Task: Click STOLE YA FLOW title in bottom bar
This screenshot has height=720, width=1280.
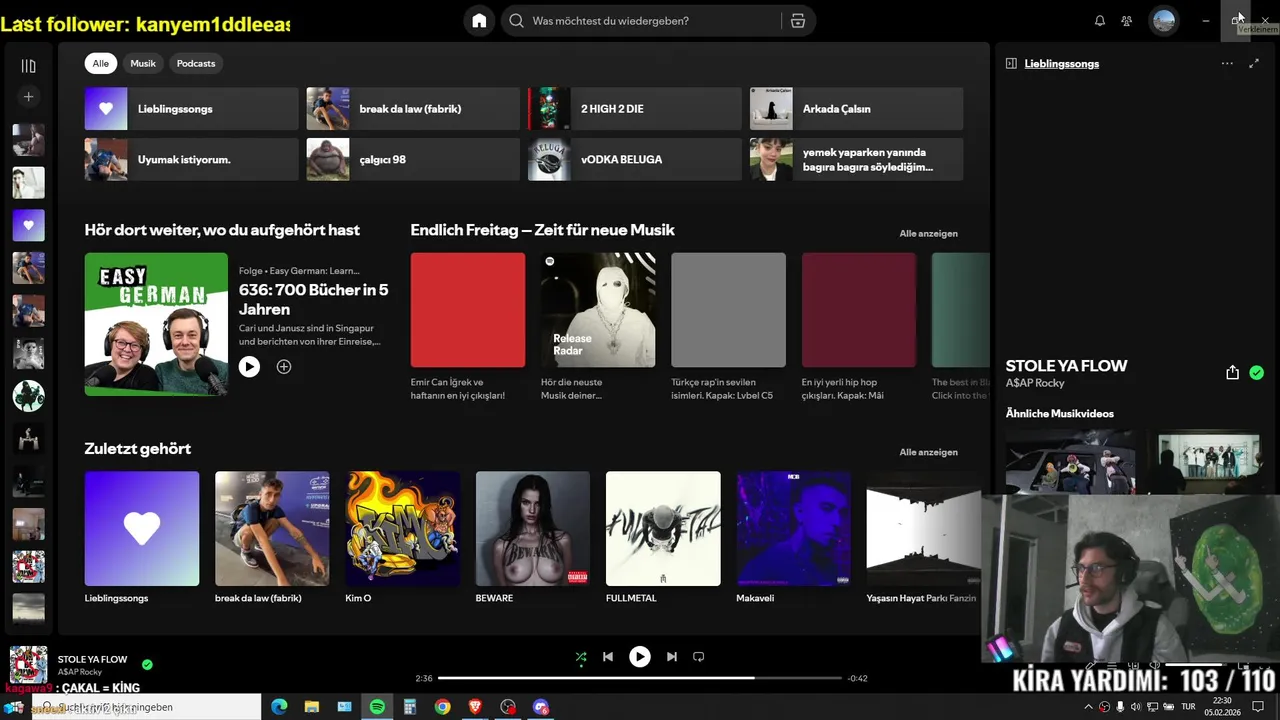Action: (x=92, y=659)
